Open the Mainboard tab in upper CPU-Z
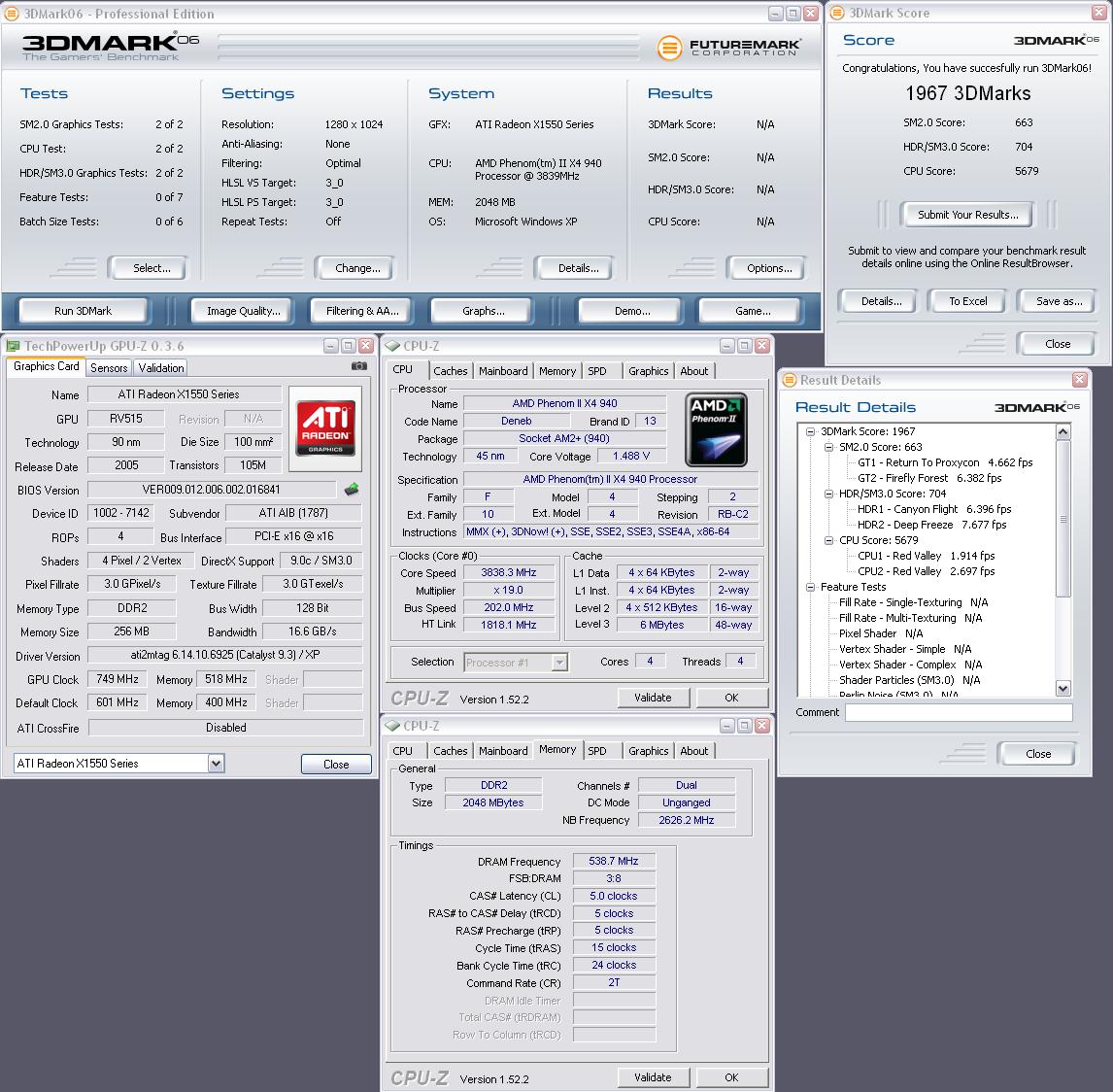This screenshot has width=1113, height=1092. 503,371
